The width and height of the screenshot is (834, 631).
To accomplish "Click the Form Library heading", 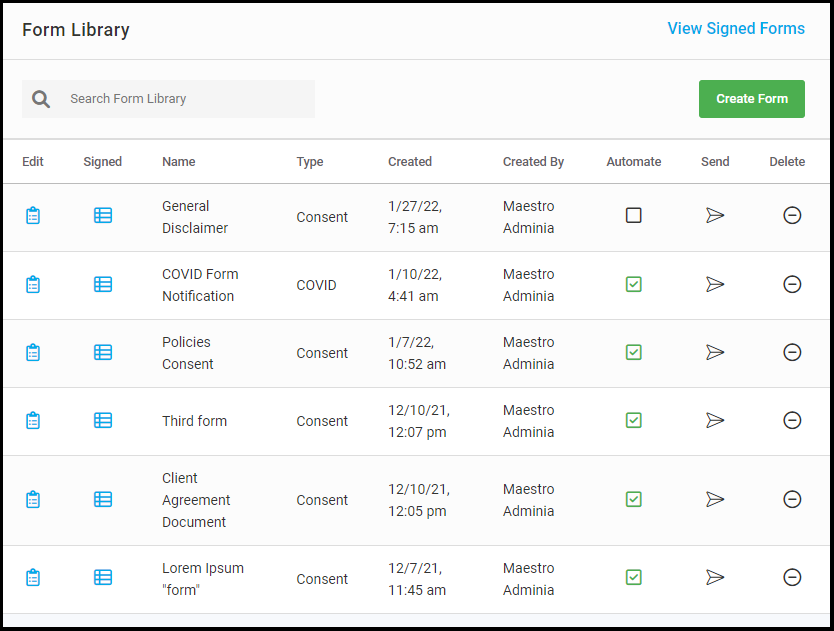I will (76, 30).
